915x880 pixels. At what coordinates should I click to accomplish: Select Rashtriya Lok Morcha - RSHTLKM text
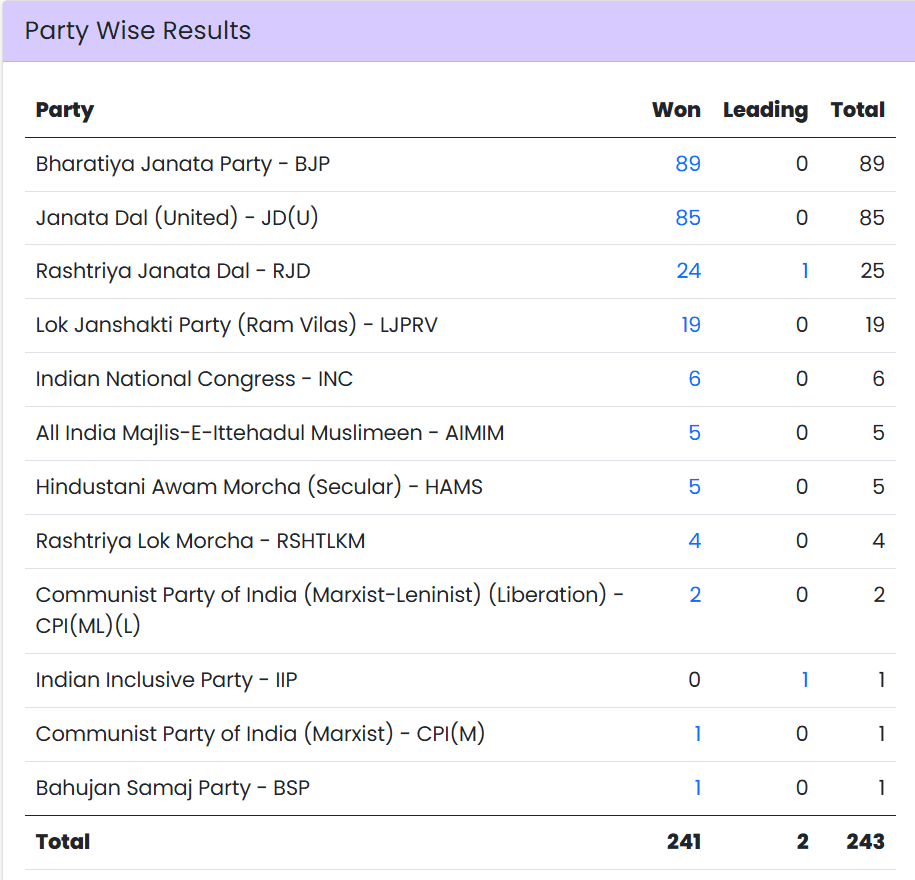[x=200, y=540]
